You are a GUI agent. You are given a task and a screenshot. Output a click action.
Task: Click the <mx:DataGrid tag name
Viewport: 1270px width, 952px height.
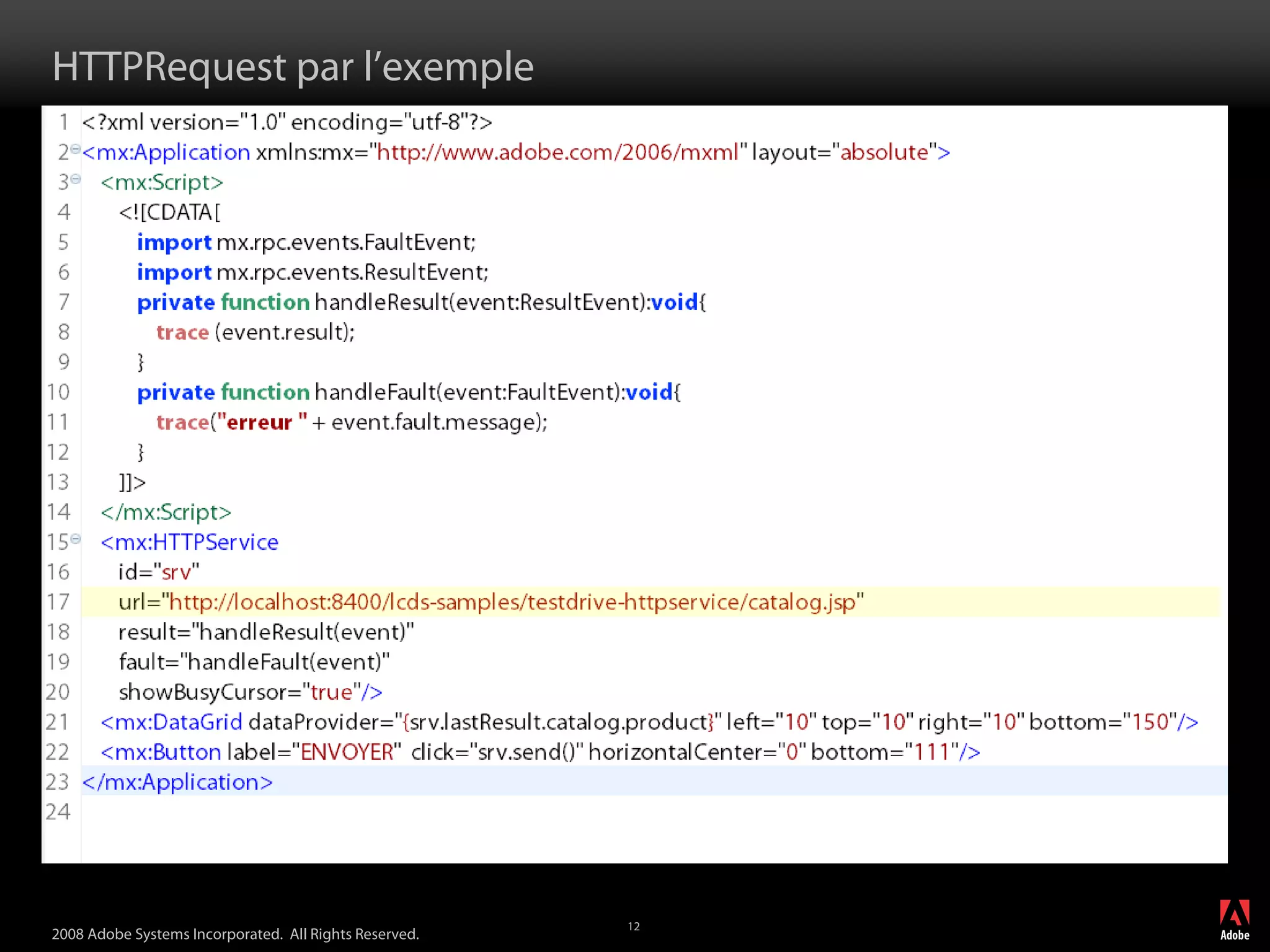tap(171, 721)
